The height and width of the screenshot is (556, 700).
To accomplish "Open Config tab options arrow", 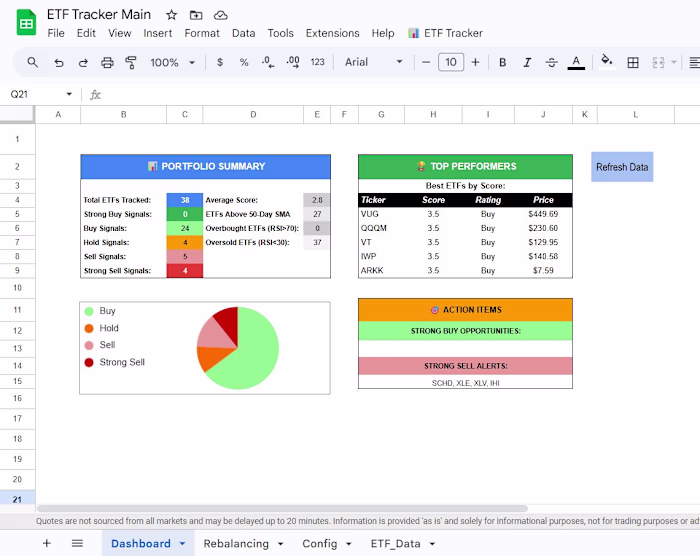I will [x=349, y=543].
